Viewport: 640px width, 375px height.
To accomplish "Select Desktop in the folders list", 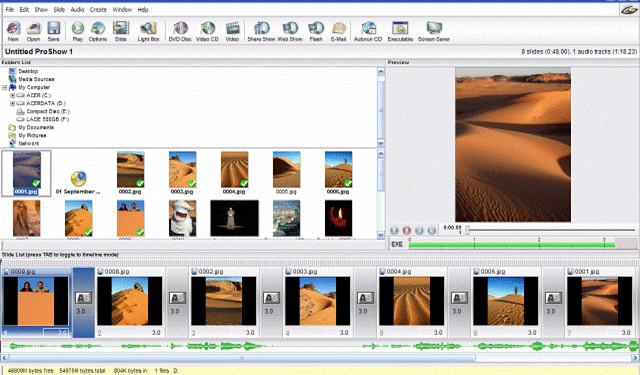I will 28,71.
